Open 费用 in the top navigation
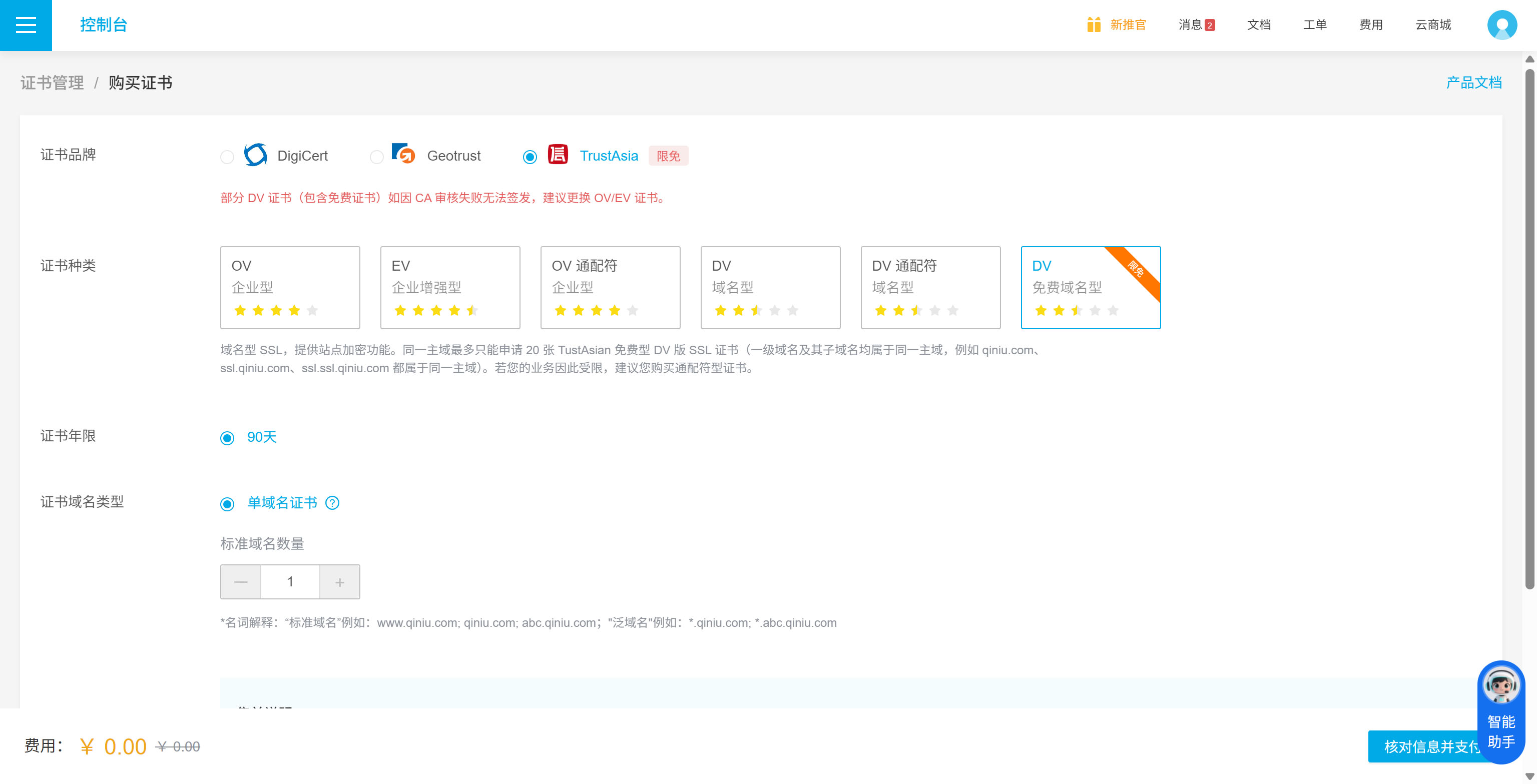1537x784 pixels. [1370, 25]
